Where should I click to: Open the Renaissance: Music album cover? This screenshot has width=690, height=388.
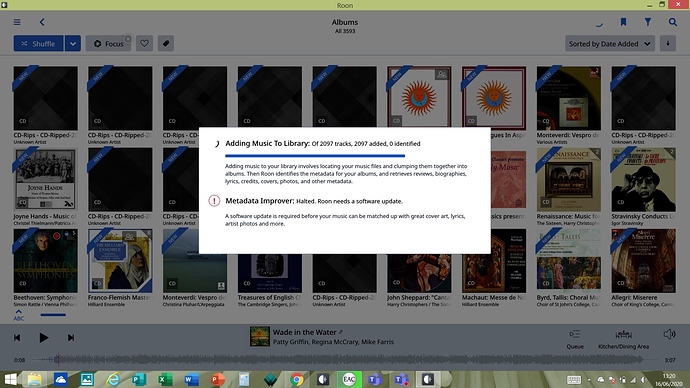coord(569,179)
